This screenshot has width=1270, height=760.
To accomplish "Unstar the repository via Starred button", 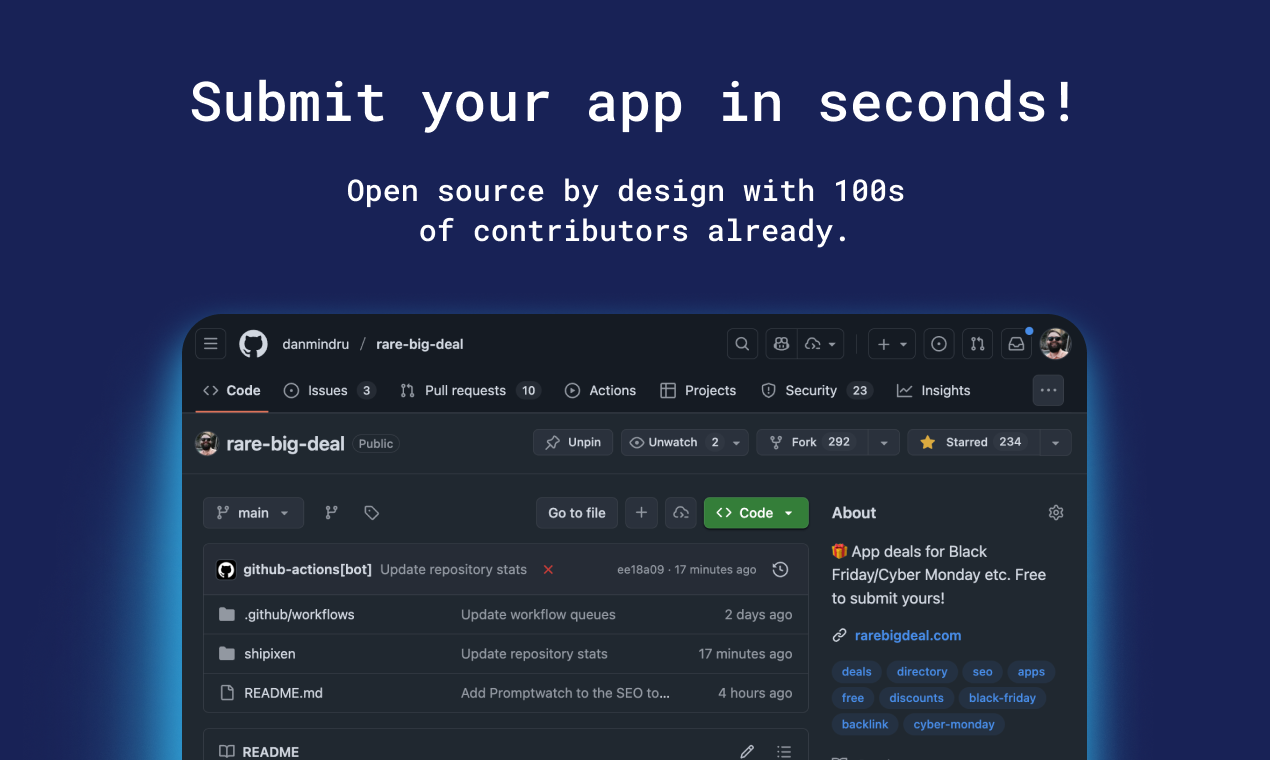I will click(x=972, y=442).
